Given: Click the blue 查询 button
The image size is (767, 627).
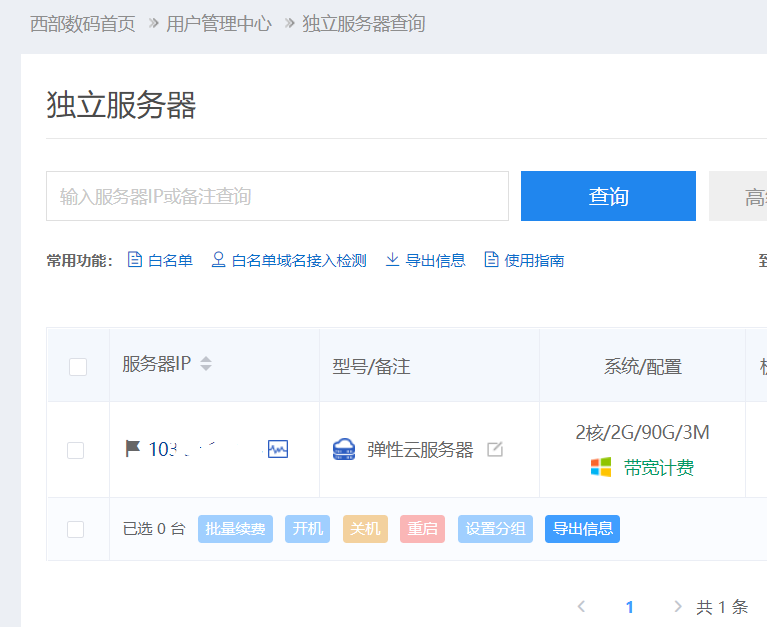Looking at the screenshot, I should click(608, 196).
